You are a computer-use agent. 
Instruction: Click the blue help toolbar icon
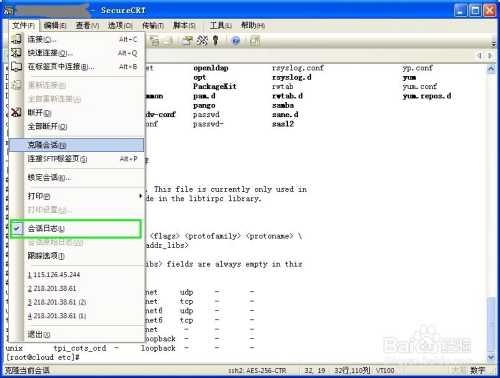point(236,41)
